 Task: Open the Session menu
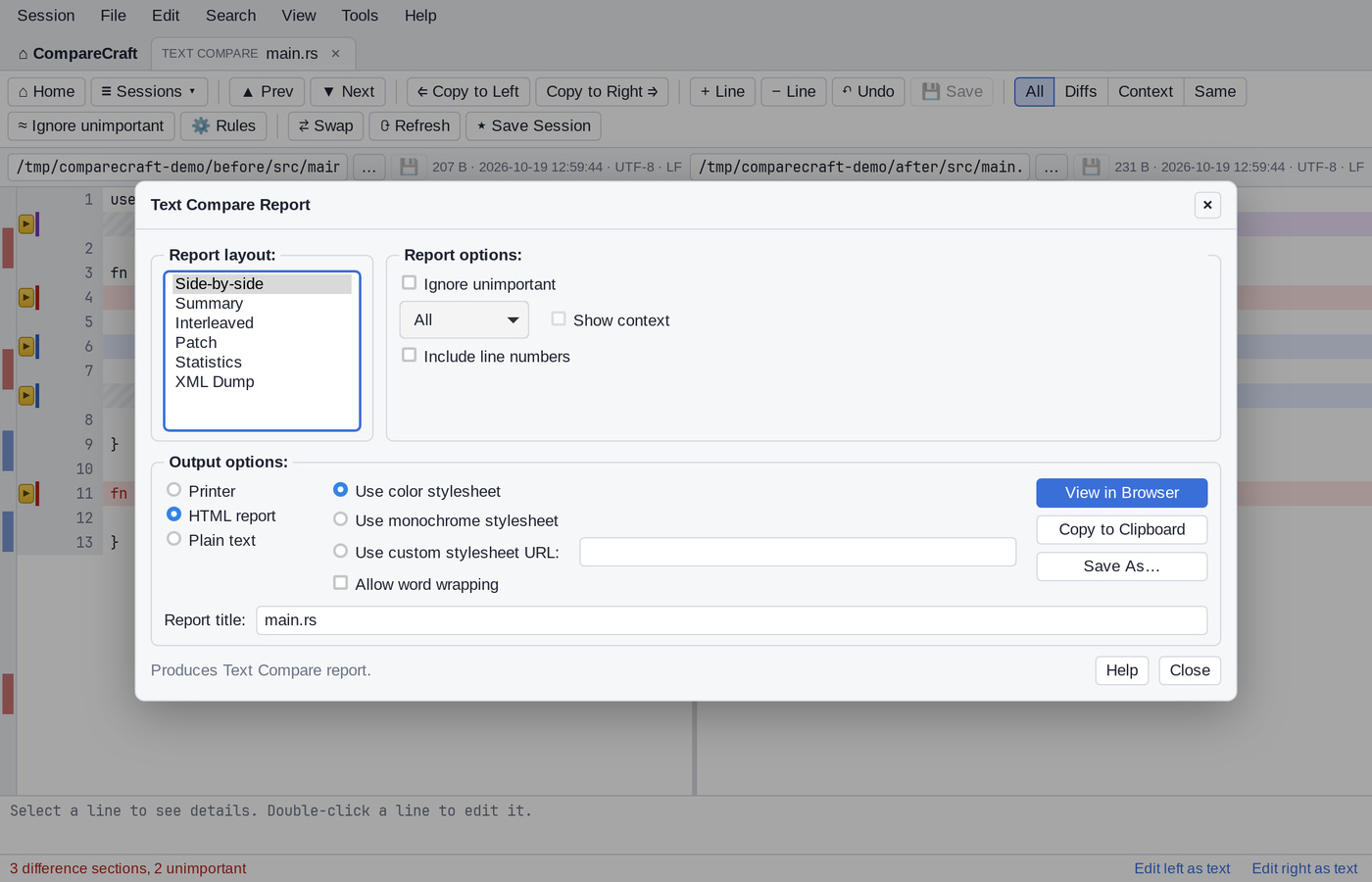[46, 16]
